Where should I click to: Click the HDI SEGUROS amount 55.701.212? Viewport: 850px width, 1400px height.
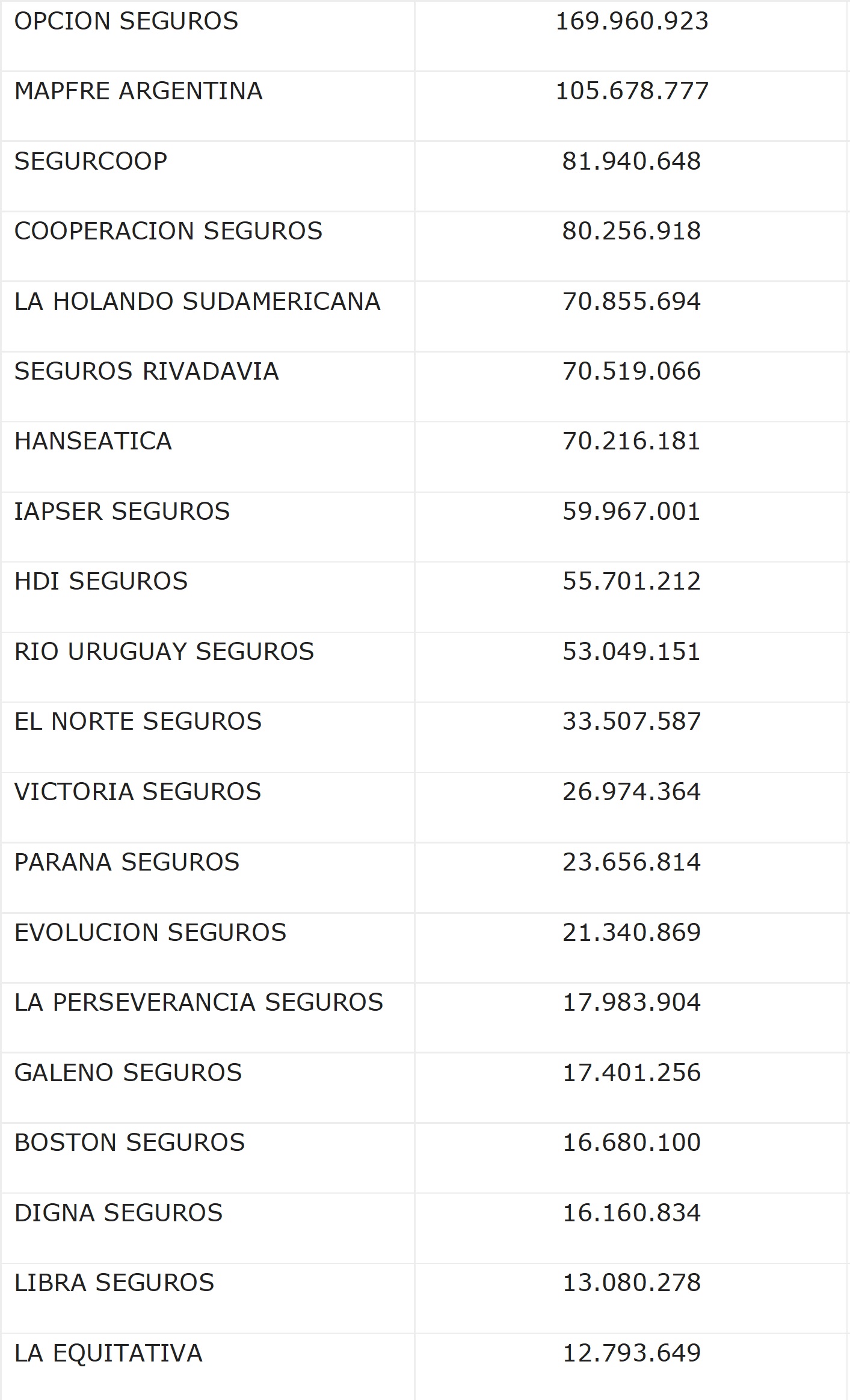click(x=632, y=581)
